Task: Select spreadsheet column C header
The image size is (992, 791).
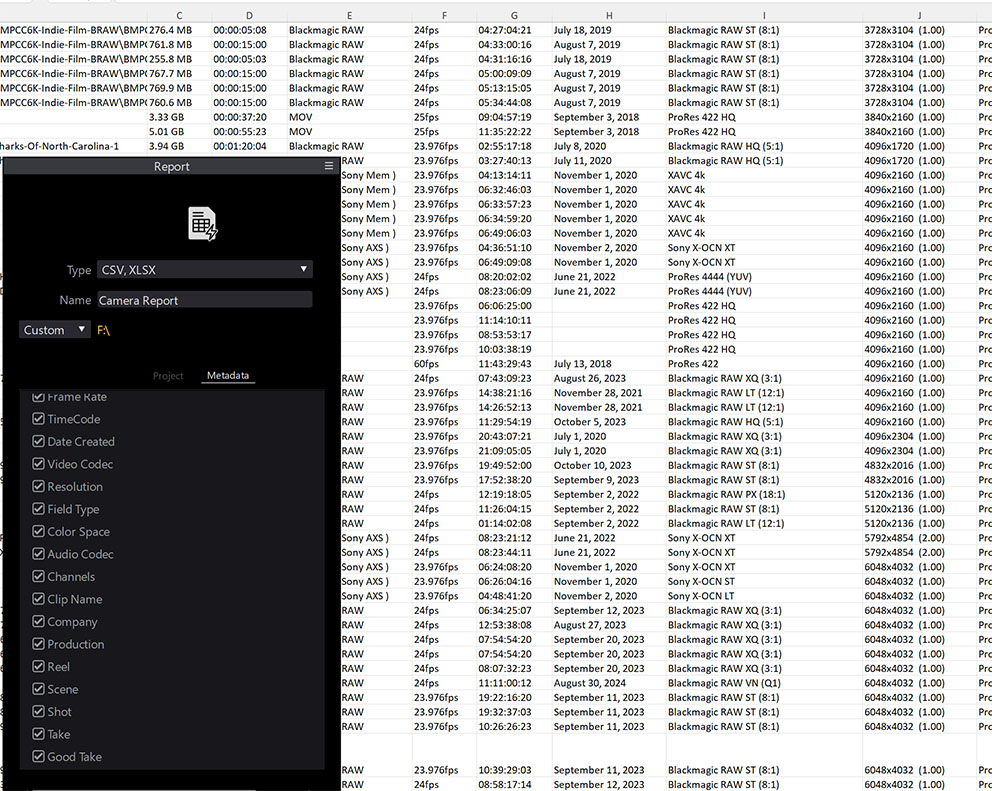Action: (x=179, y=15)
